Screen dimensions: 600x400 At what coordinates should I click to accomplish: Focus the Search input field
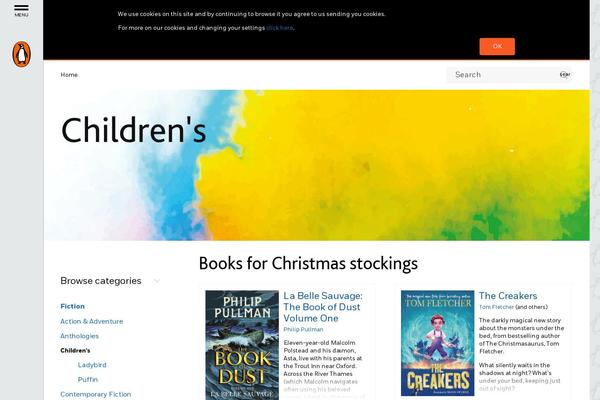(x=504, y=75)
